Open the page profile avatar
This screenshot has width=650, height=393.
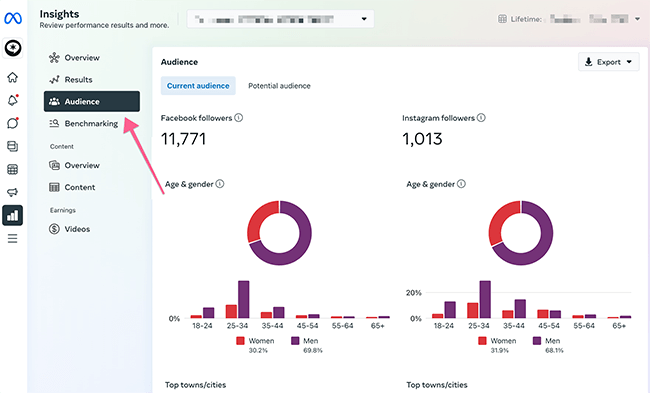pos(13,48)
